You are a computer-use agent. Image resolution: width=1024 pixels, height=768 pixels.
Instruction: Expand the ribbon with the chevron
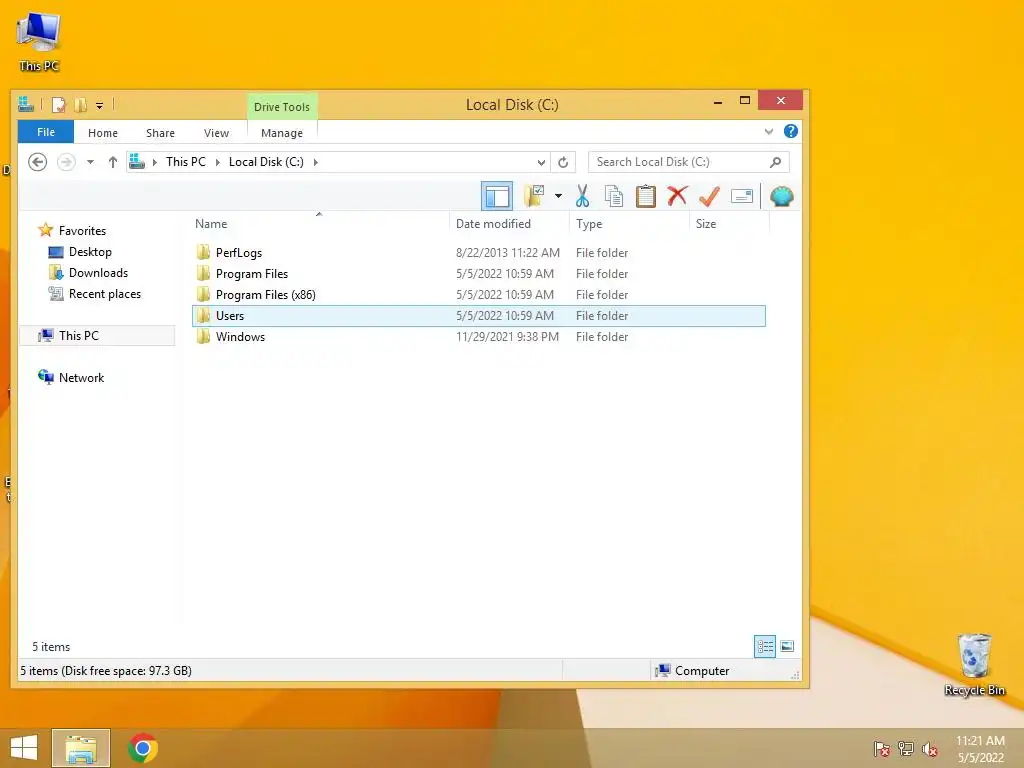click(x=769, y=131)
